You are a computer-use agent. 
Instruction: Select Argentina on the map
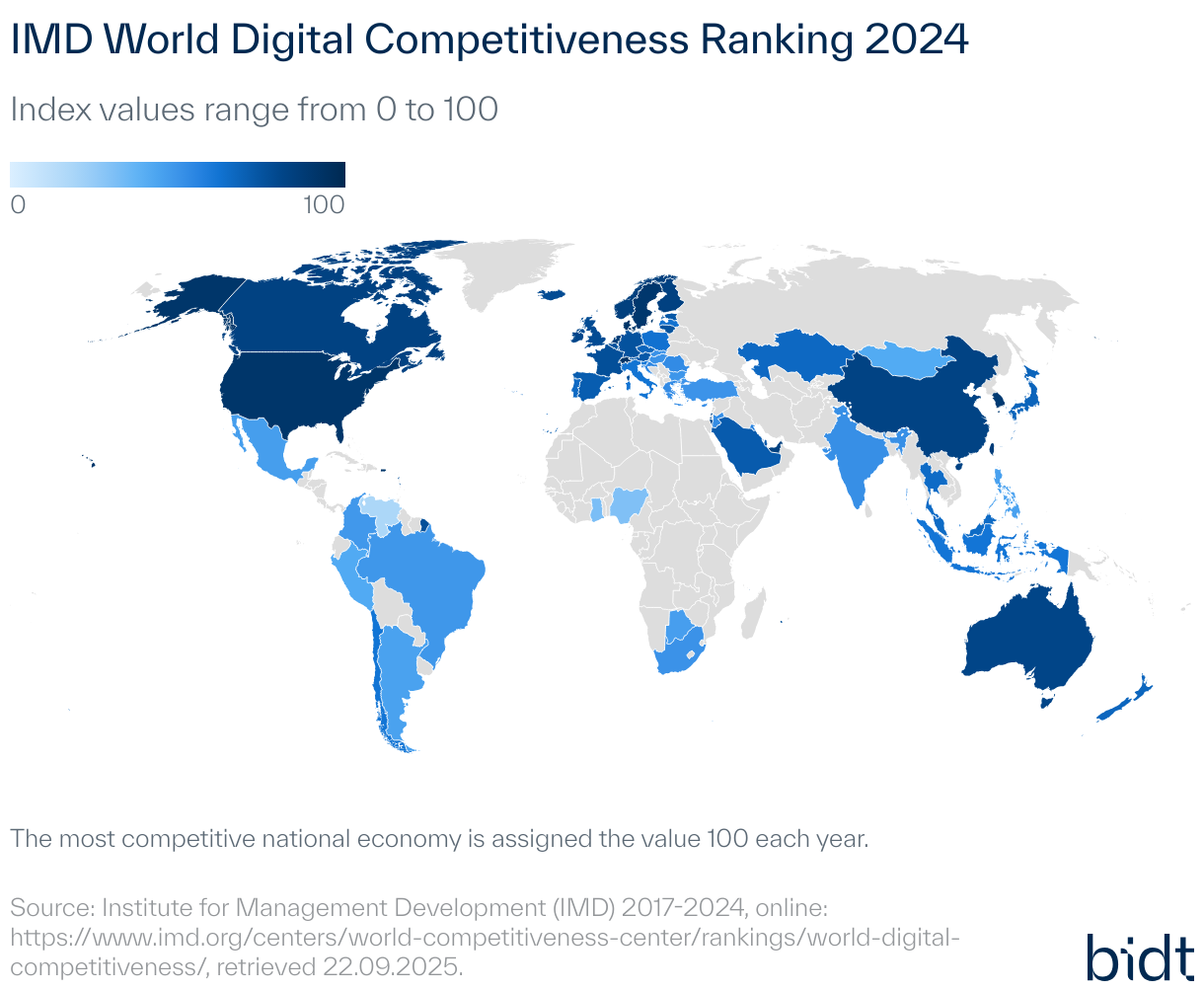(395, 671)
